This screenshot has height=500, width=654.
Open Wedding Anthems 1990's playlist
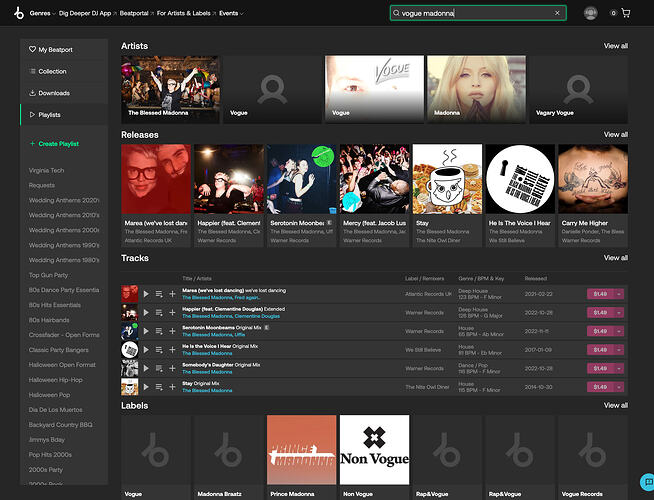[64, 245]
